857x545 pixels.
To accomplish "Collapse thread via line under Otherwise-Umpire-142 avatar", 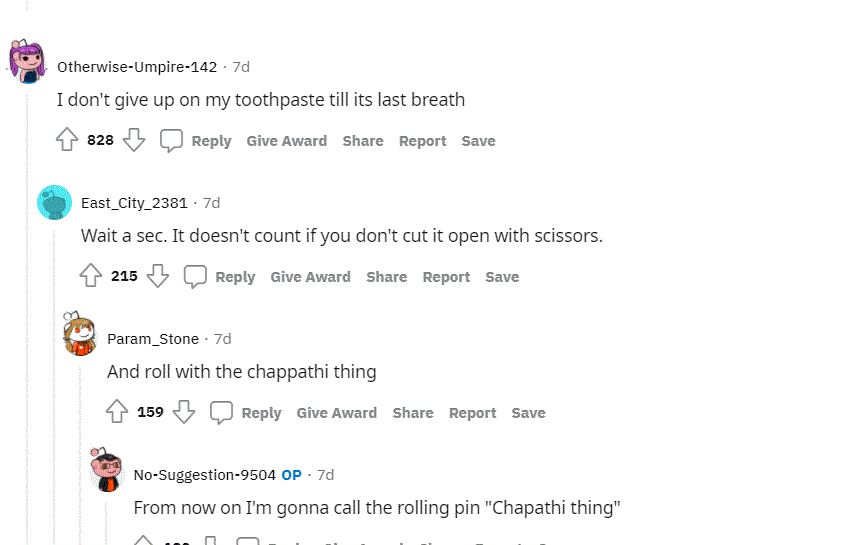I will (x=27, y=314).
